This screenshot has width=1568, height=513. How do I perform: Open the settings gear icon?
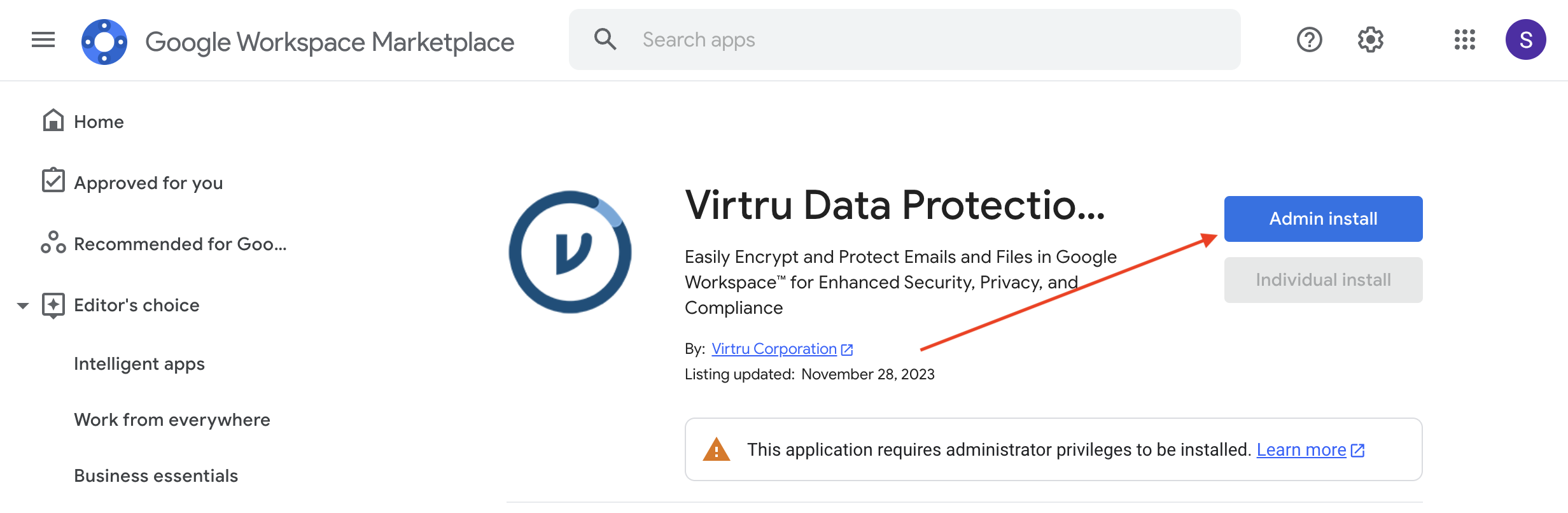click(1369, 40)
